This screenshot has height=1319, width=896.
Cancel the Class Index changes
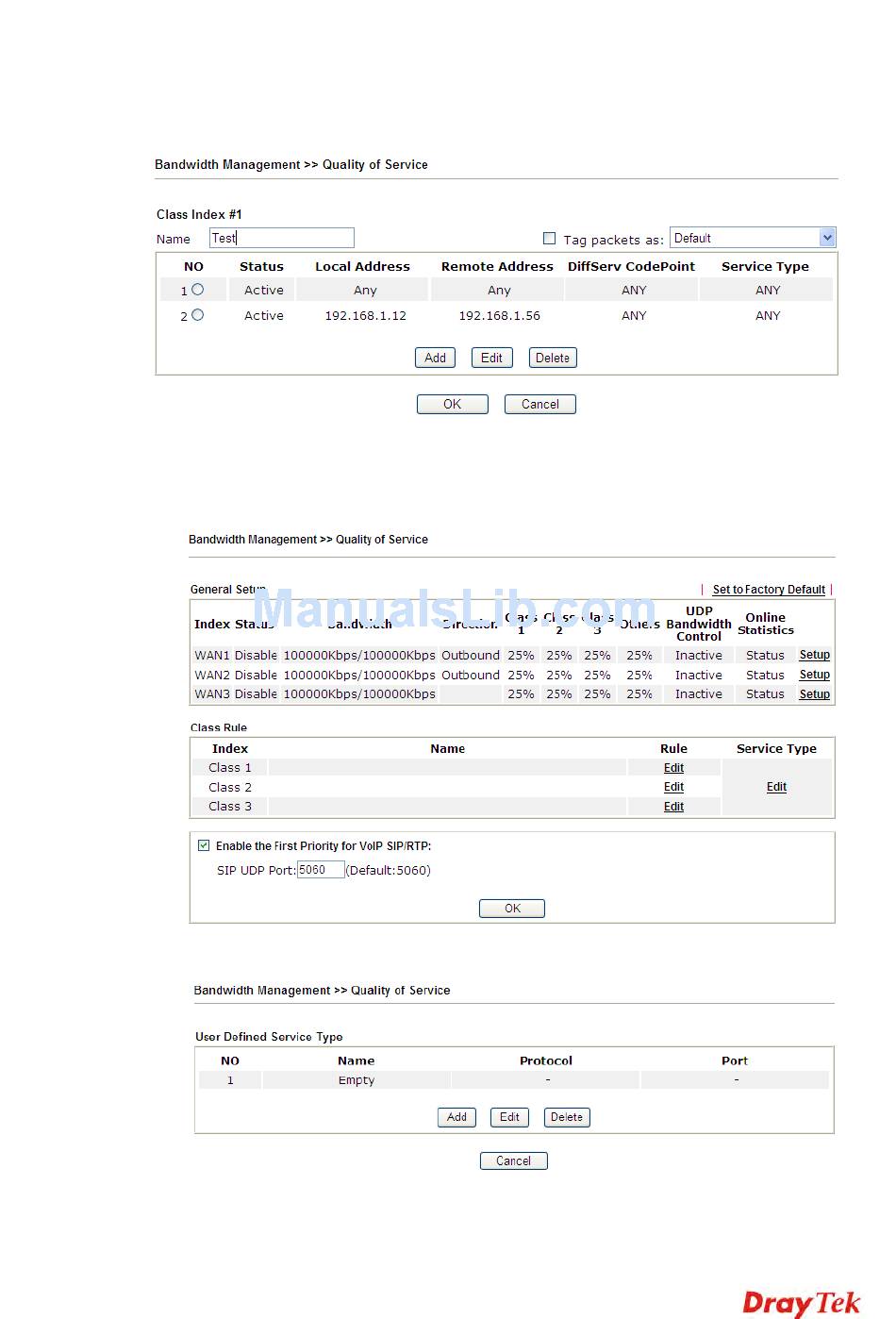(x=540, y=404)
